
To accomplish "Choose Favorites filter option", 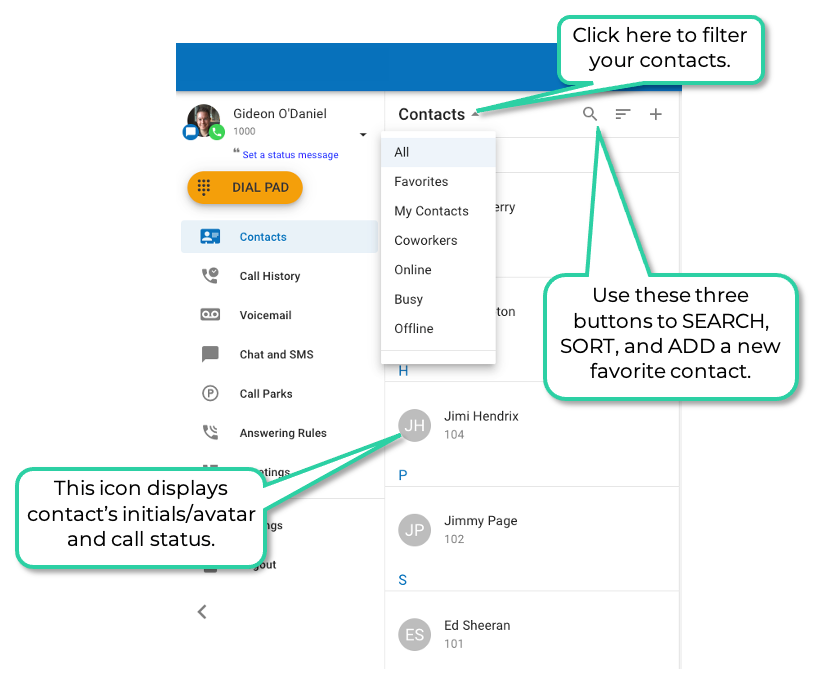I will coord(438,181).
